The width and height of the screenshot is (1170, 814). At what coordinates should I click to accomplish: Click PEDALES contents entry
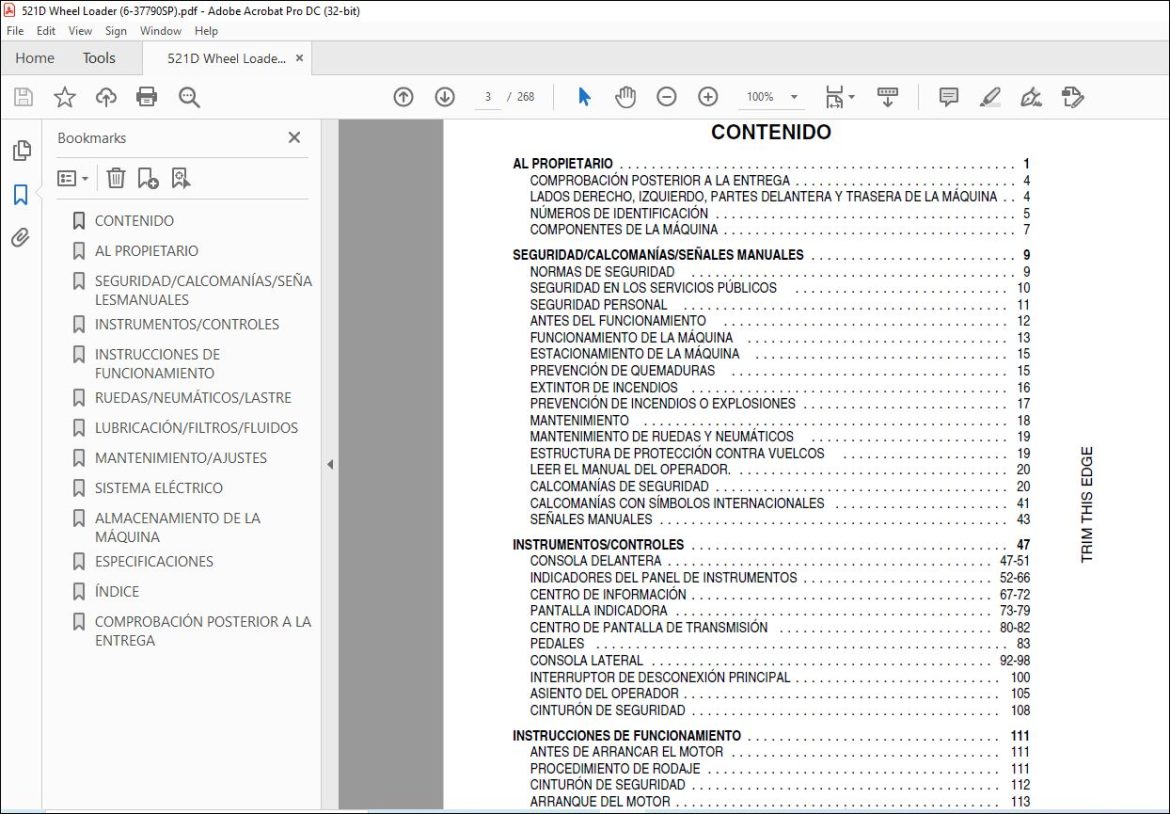557,643
